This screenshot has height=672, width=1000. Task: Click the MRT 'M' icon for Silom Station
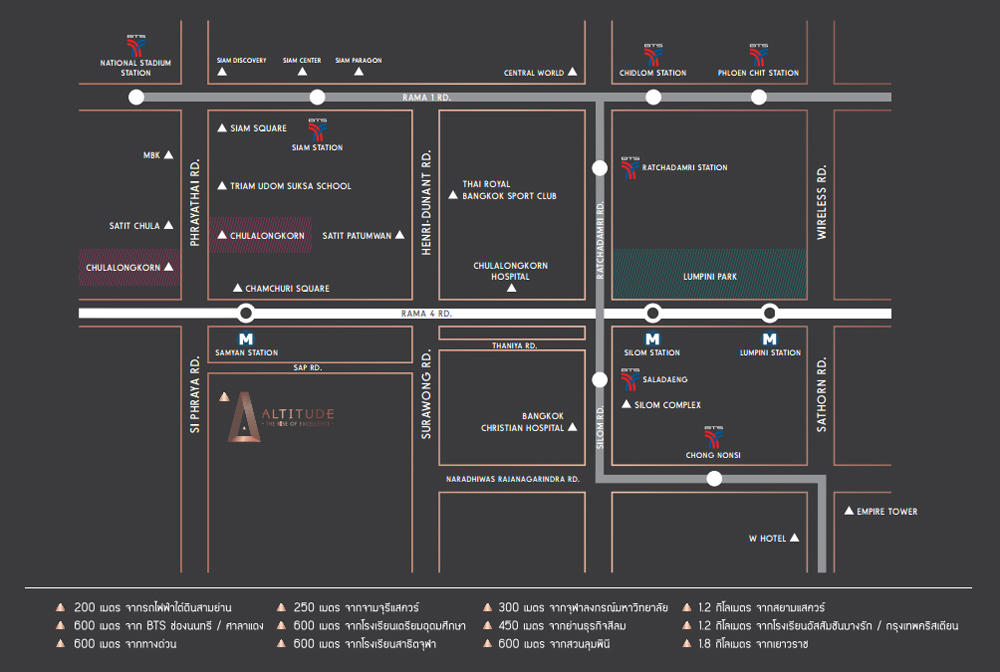tap(652, 339)
